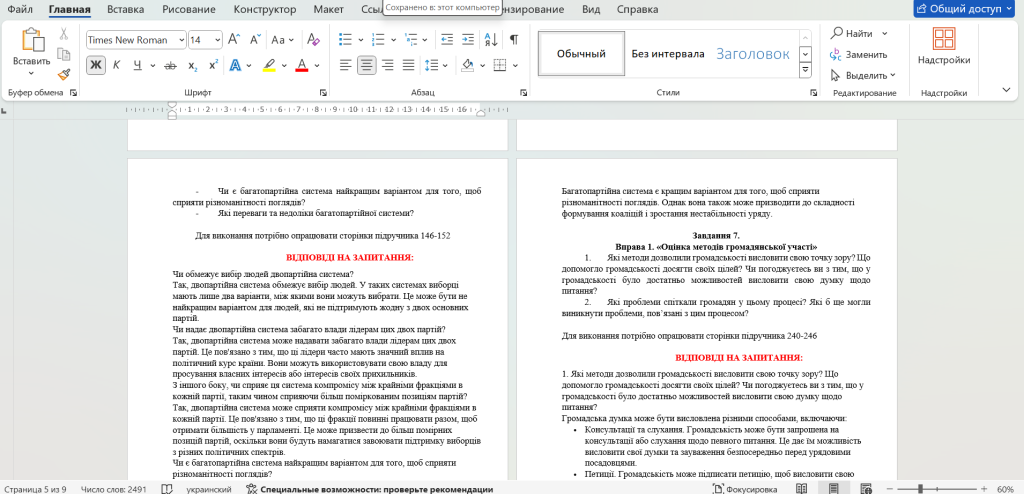Apply red font color swatch
This screenshot has width=1024, height=494.
pyautogui.click(x=300, y=66)
